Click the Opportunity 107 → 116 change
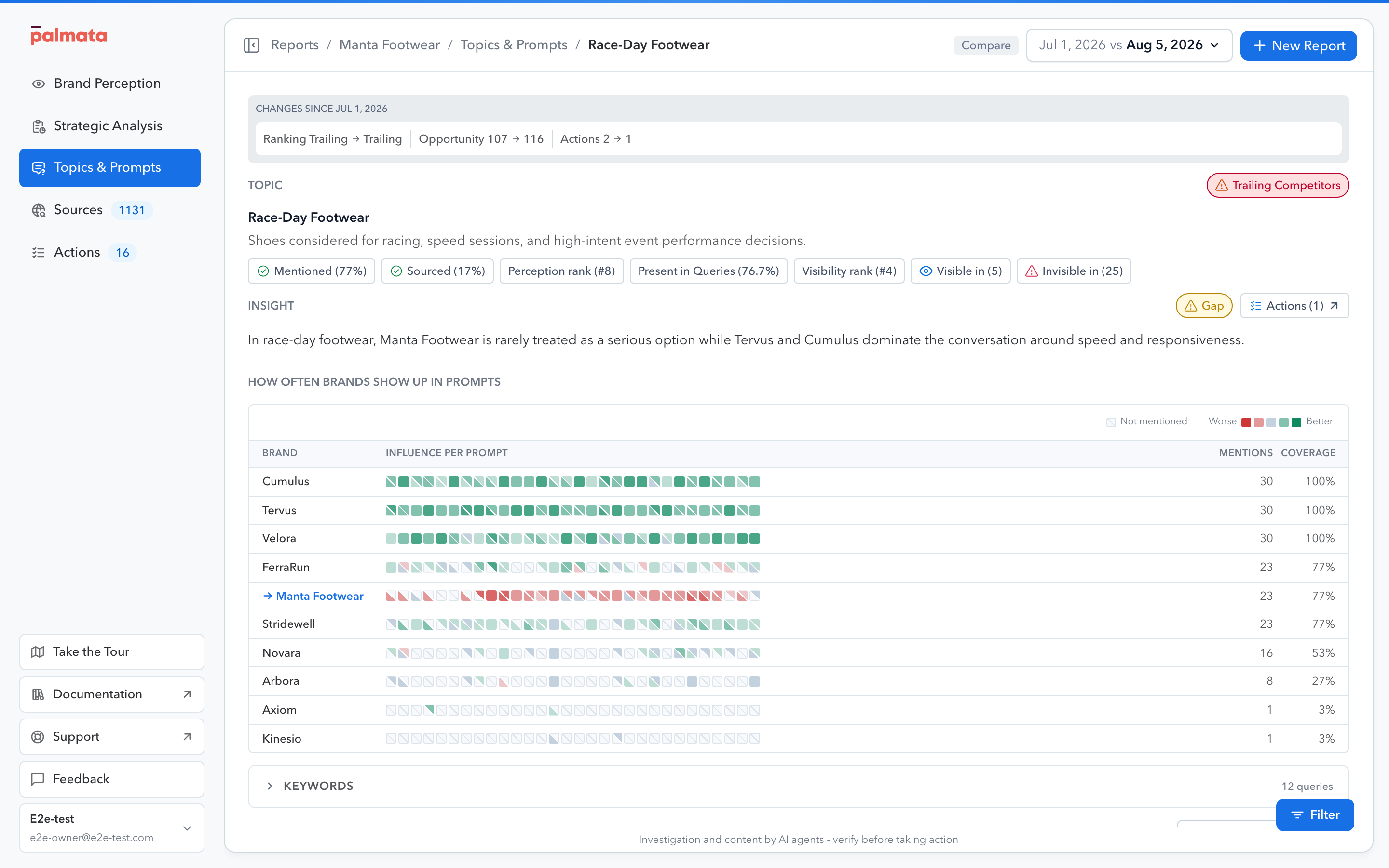 tap(481, 139)
